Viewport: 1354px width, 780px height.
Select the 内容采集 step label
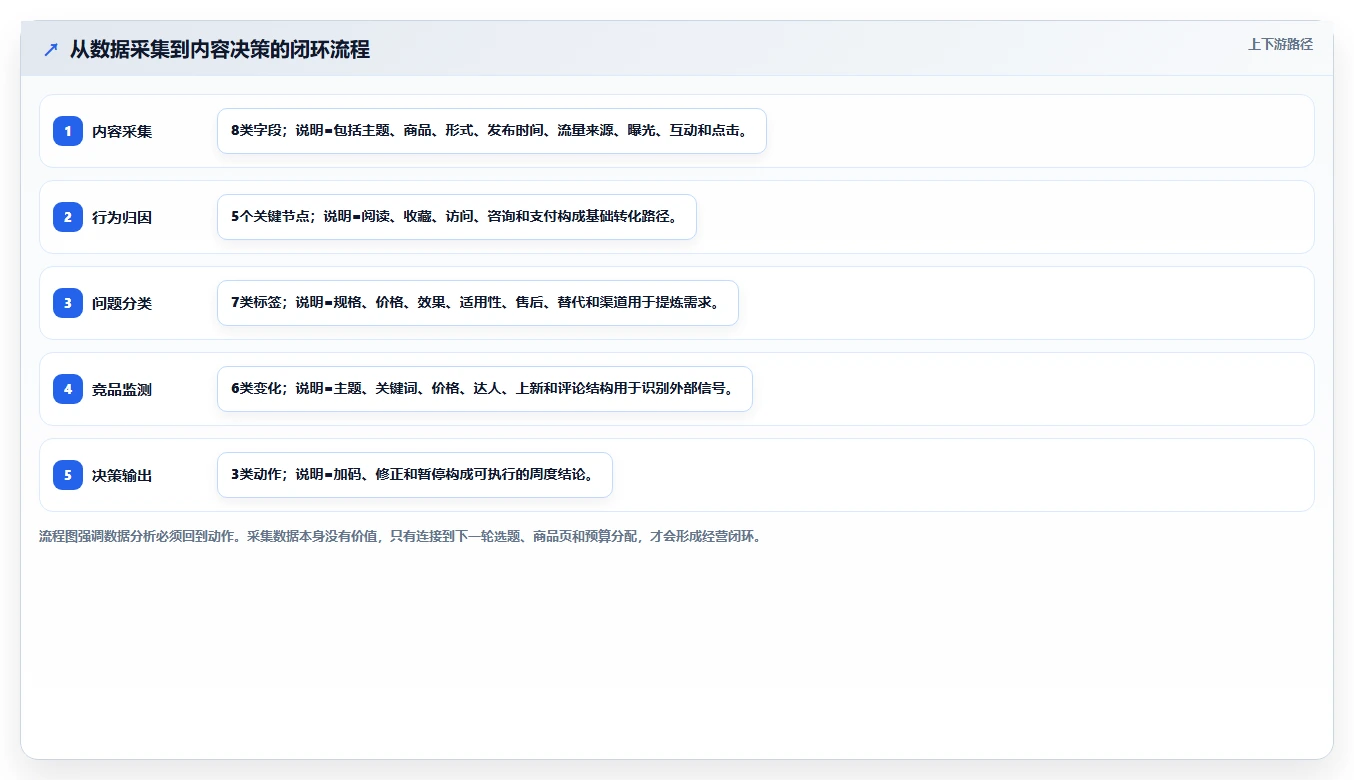pos(122,131)
